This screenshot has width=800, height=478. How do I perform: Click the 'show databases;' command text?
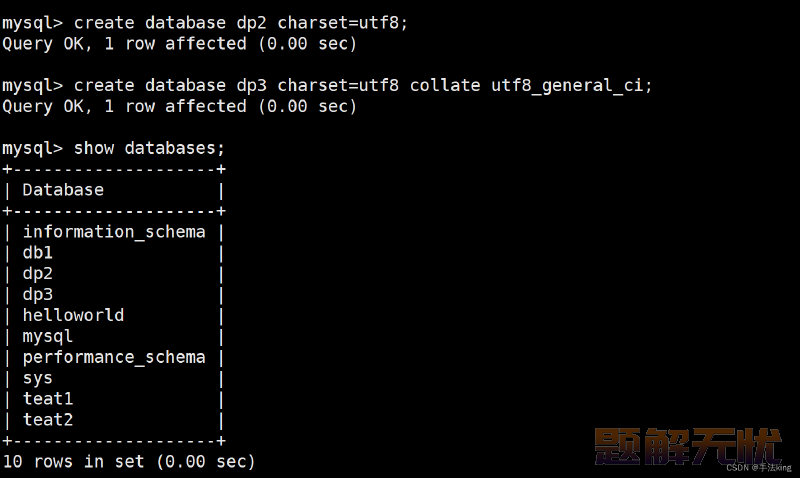tap(149, 148)
